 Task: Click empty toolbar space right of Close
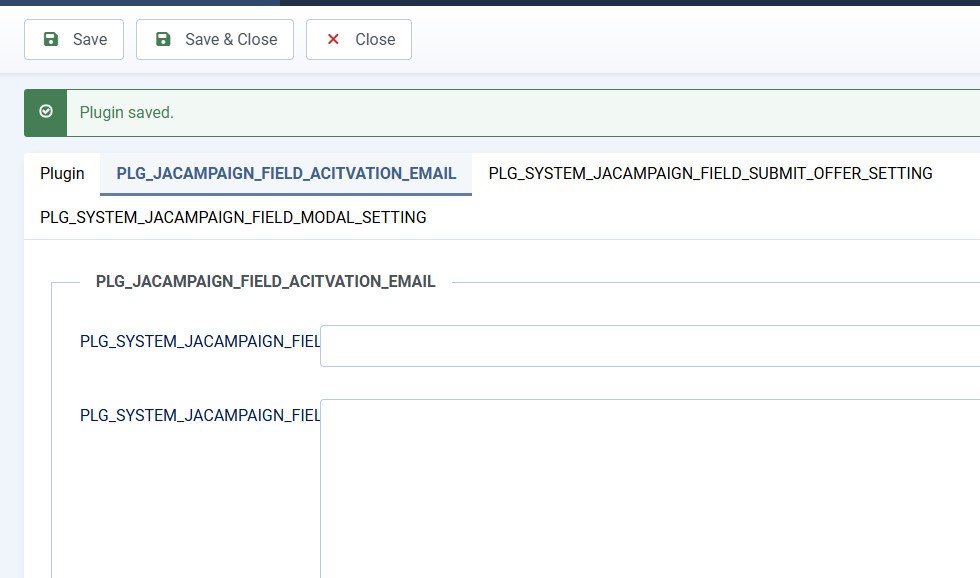coord(700,39)
